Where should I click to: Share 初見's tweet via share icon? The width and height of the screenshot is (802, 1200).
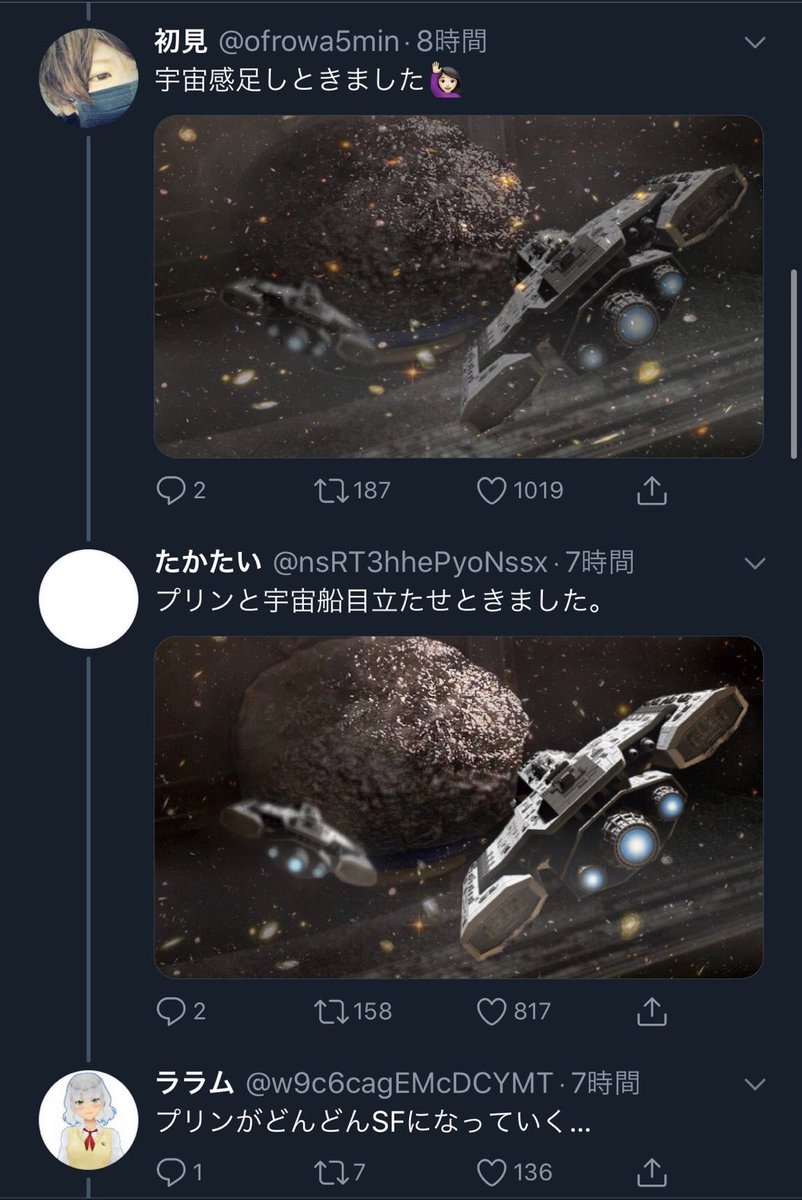tap(651, 490)
